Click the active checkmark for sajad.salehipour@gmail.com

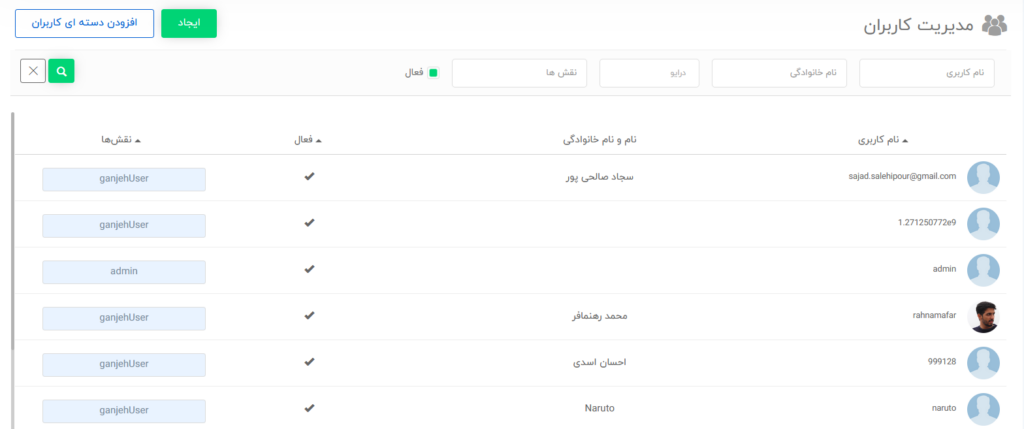click(310, 176)
